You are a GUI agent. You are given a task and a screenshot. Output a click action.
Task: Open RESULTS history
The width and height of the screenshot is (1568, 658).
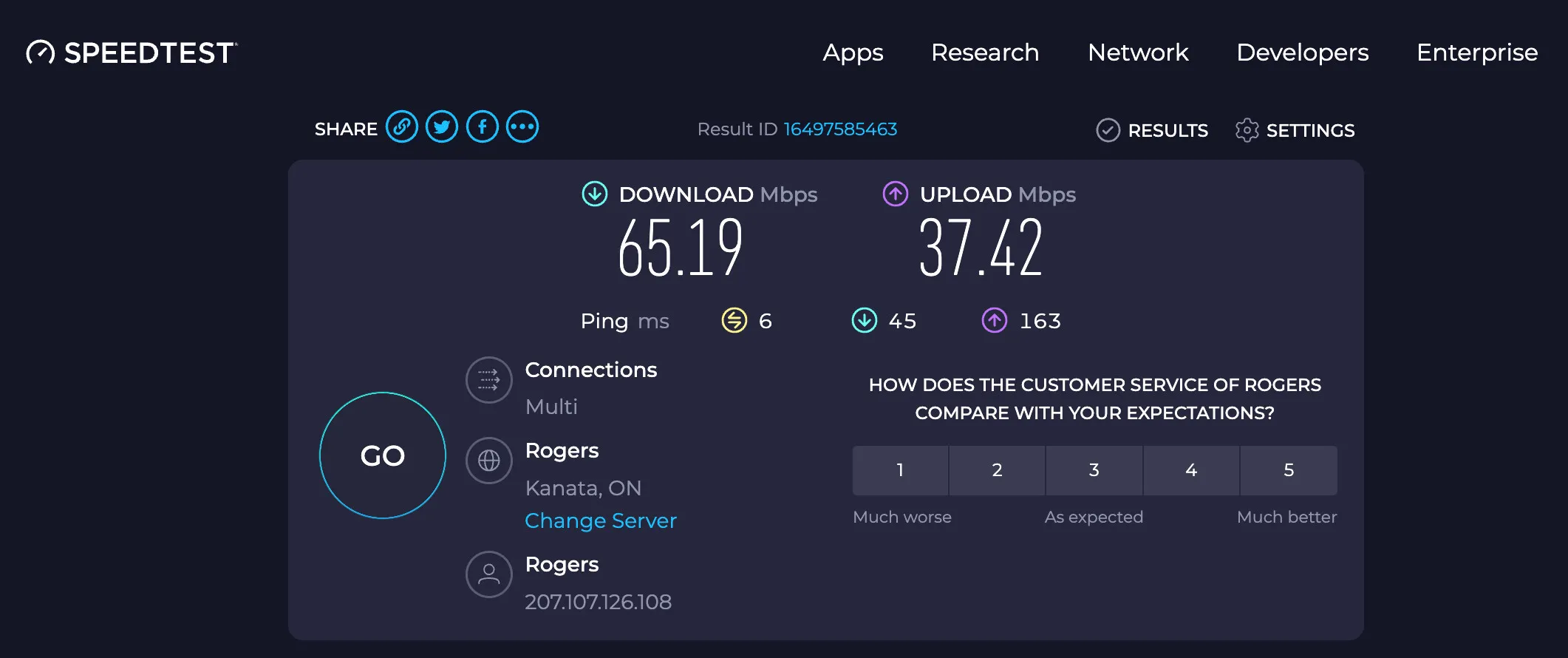[1168, 130]
